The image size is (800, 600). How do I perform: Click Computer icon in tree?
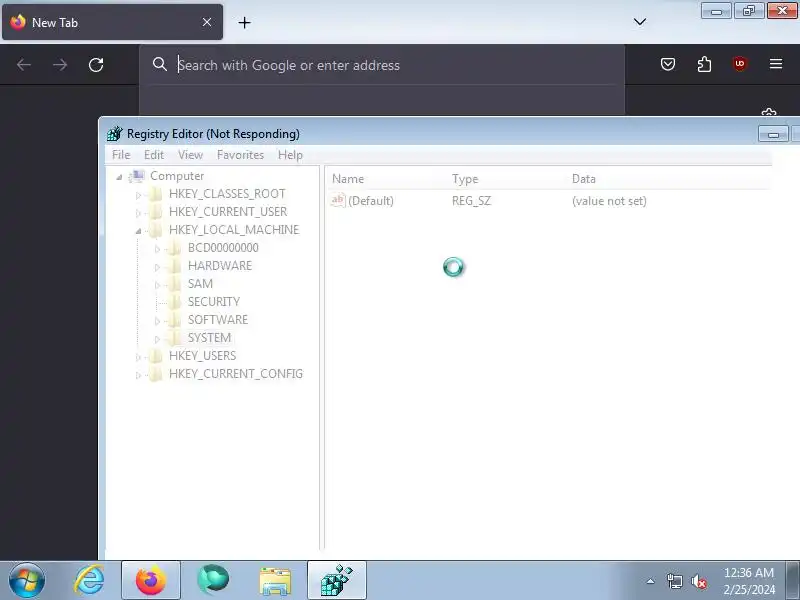pos(137,176)
